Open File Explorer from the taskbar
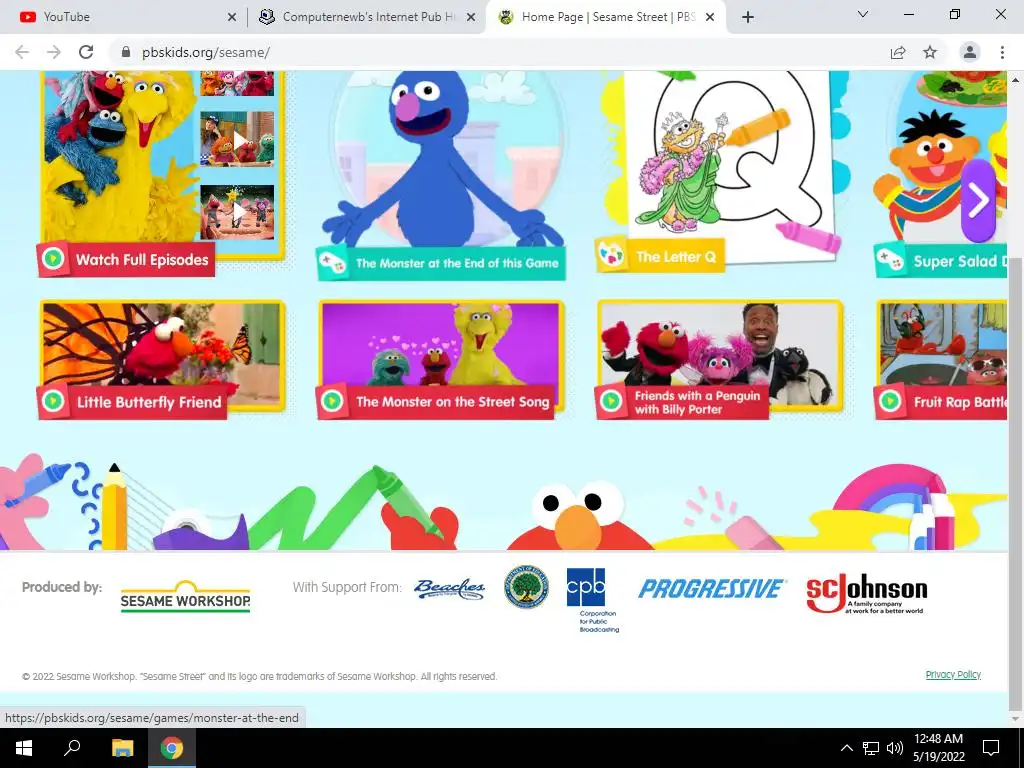The image size is (1024, 768). click(122, 748)
